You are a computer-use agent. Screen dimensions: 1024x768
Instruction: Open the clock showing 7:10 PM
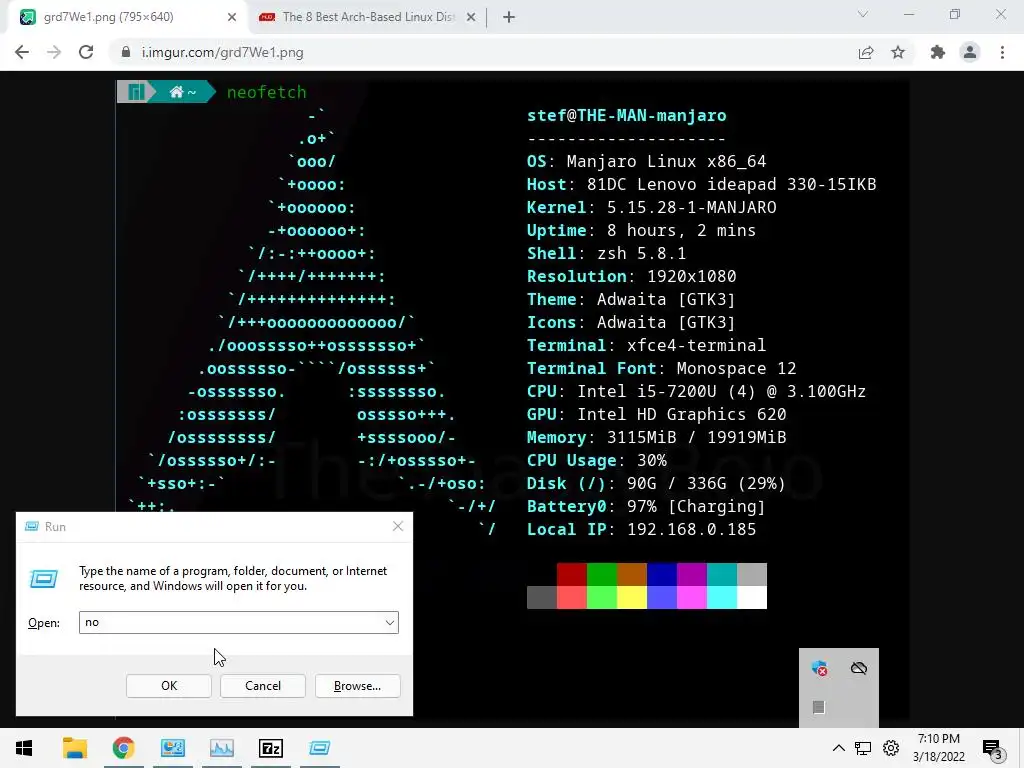938,748
